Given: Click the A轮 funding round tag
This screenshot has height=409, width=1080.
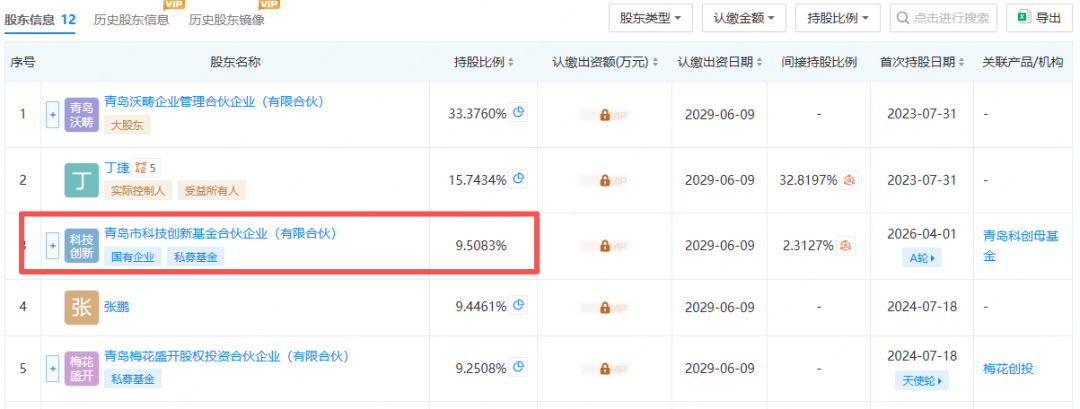Looking at the screenshot, I should (x=918, y=258).
